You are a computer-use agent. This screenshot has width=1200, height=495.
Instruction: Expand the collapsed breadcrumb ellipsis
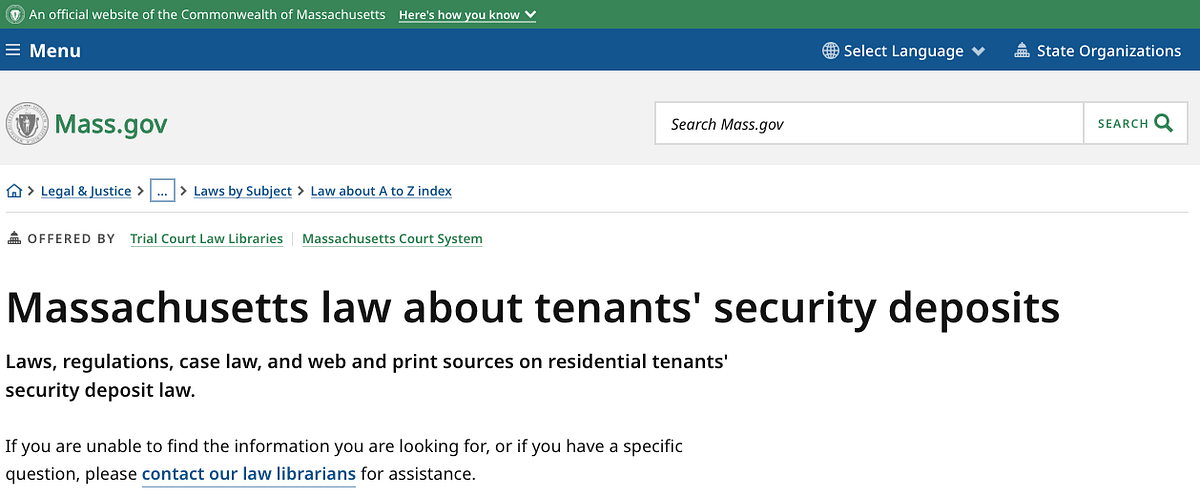[163, 191]
